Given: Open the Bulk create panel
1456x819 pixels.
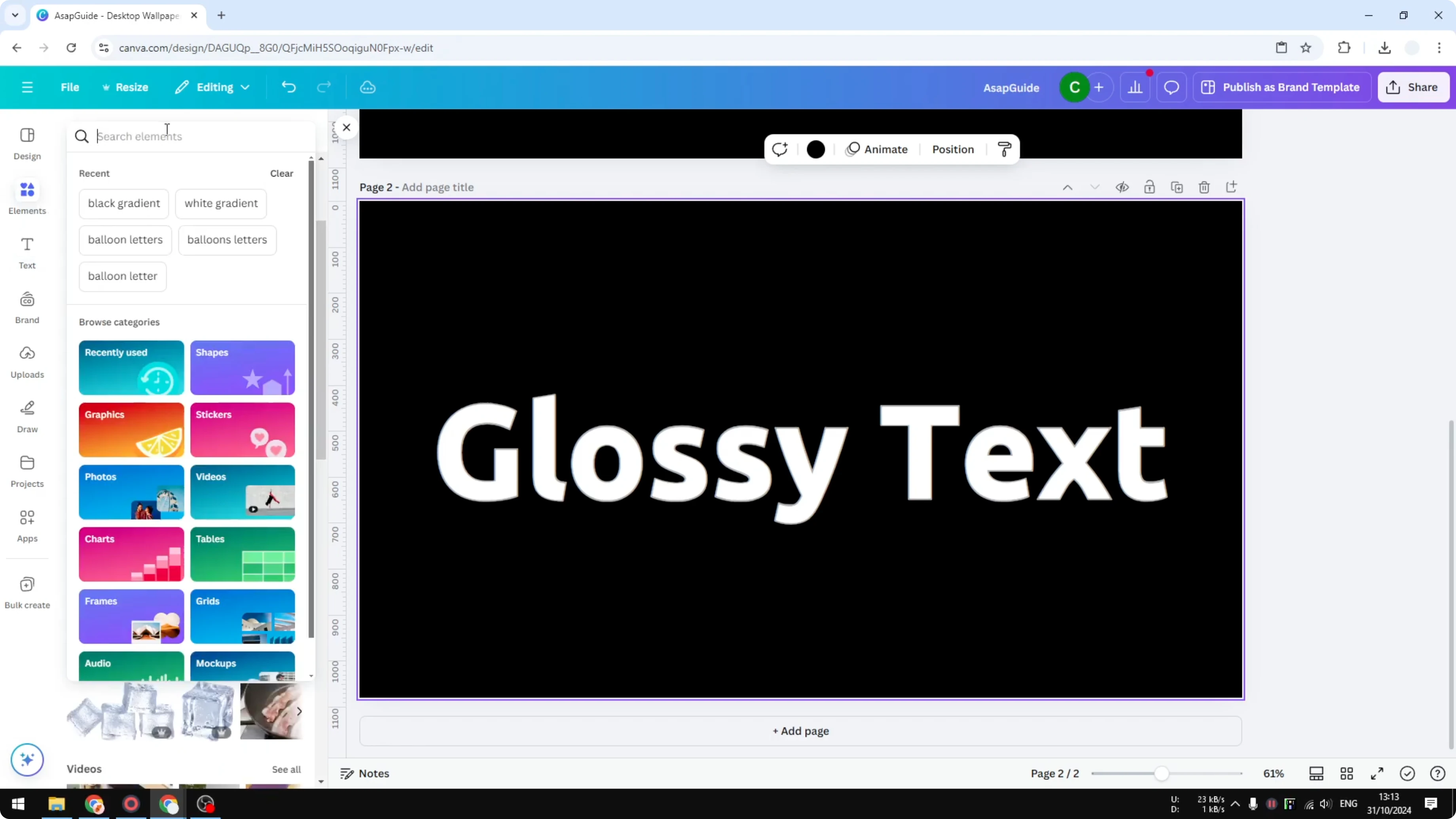Looking at the screenshot, I should pos(27,592).
